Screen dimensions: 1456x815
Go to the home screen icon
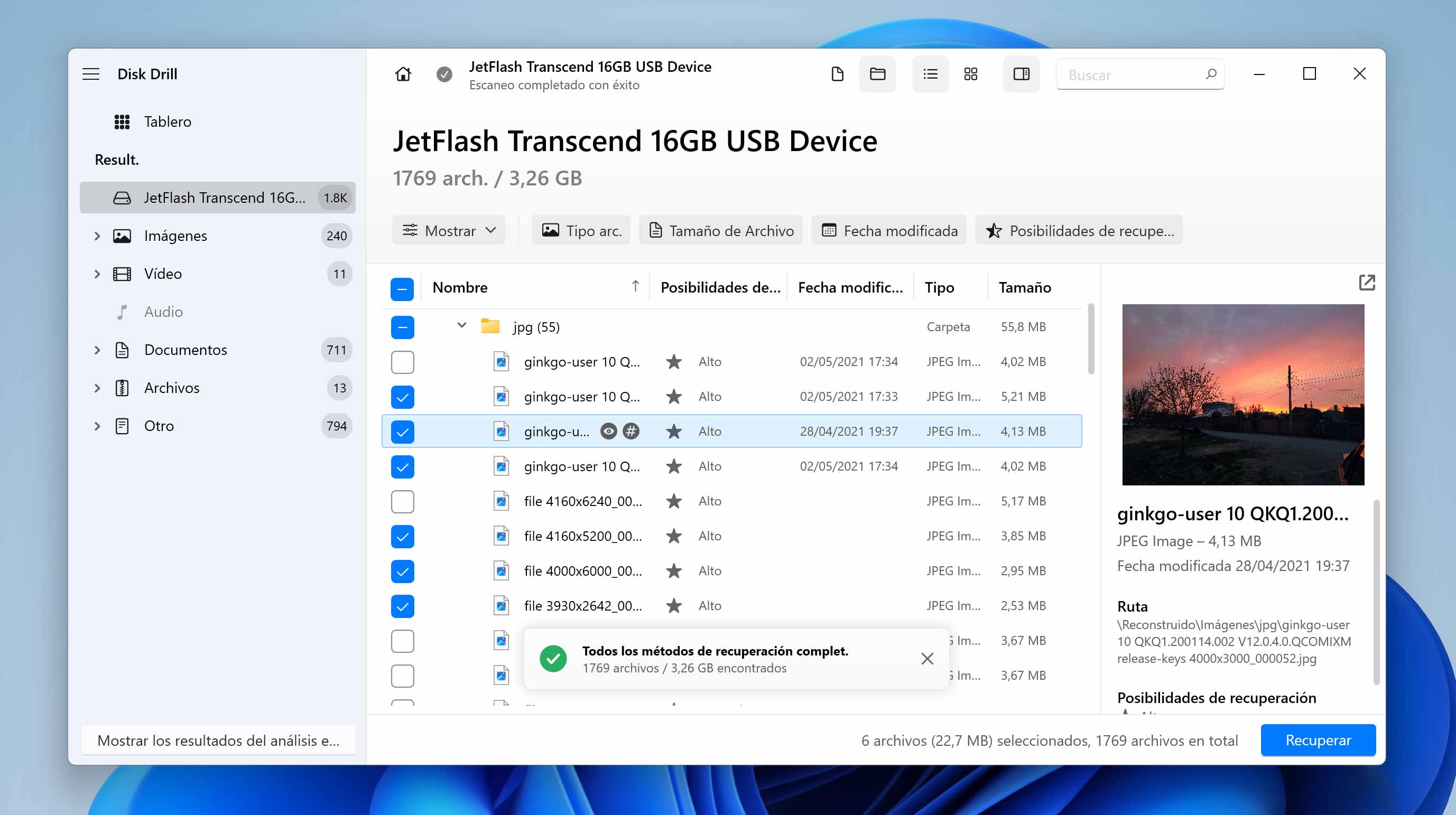pyautogui.click(x=403, y=74)
